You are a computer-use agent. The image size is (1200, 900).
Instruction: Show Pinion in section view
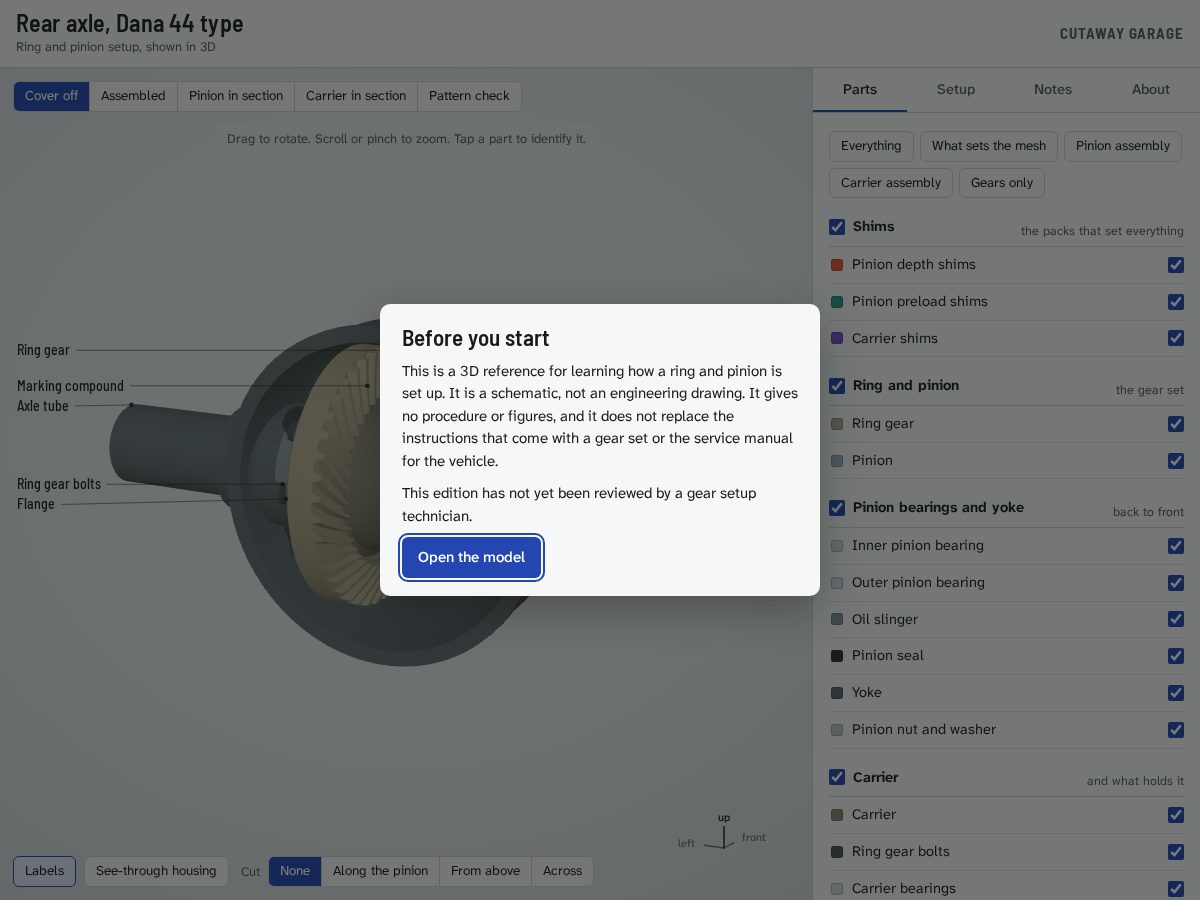click(x=236, y=96)
